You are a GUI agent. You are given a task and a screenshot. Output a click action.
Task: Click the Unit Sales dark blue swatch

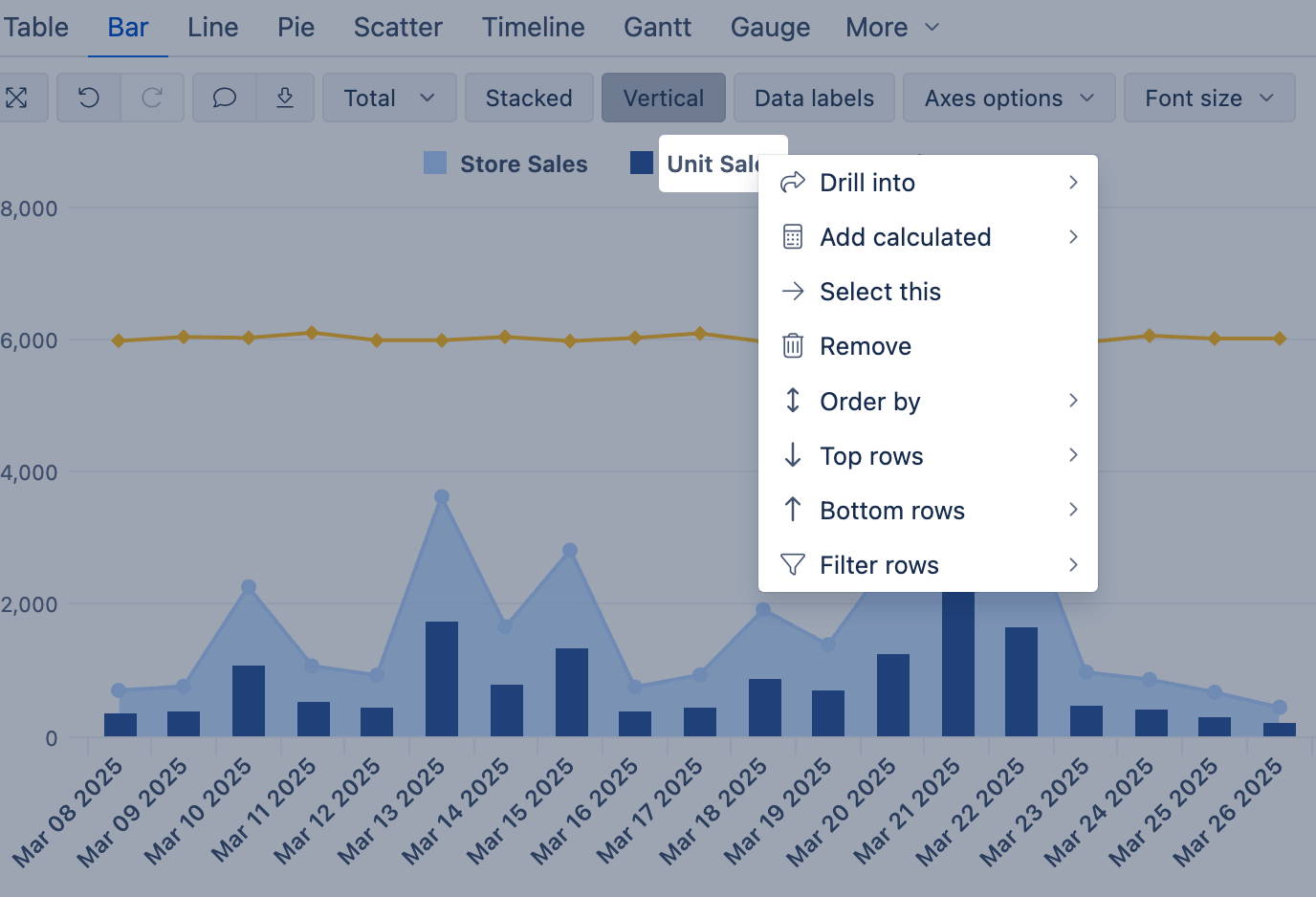pyautogui.click(x=642, y=164)
